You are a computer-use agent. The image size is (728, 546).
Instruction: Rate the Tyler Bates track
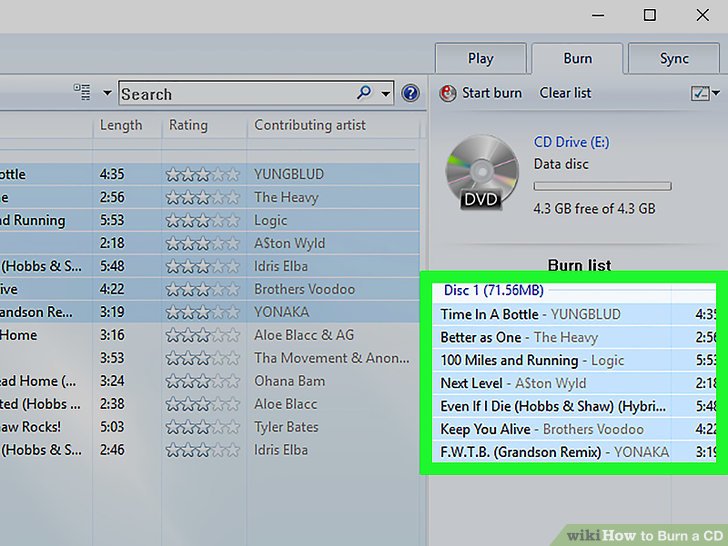point(202,427)
